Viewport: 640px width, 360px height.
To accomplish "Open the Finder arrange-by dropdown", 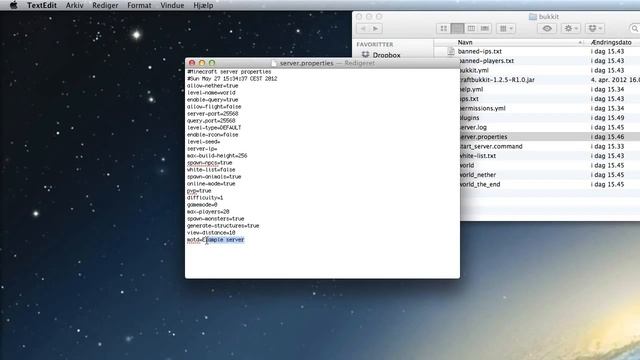I will tap(506, 29).
